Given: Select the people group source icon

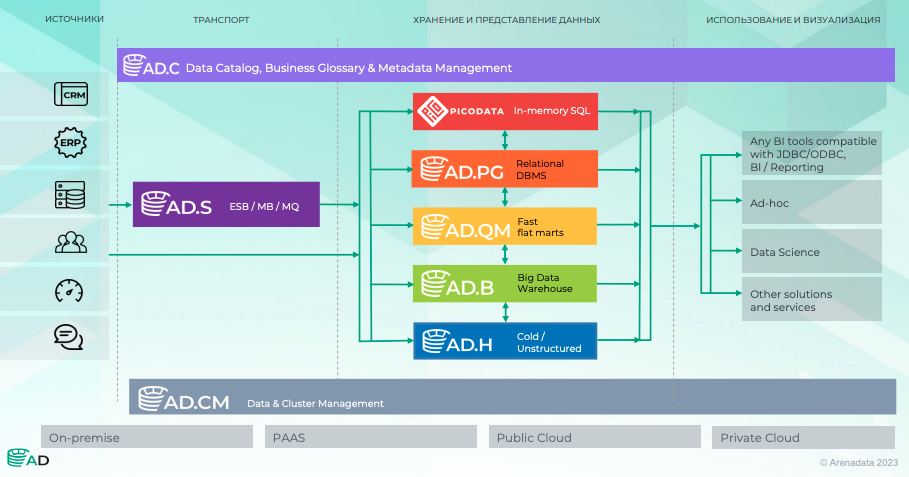Looking at the screenshot, I should click(x=71, y=242).
